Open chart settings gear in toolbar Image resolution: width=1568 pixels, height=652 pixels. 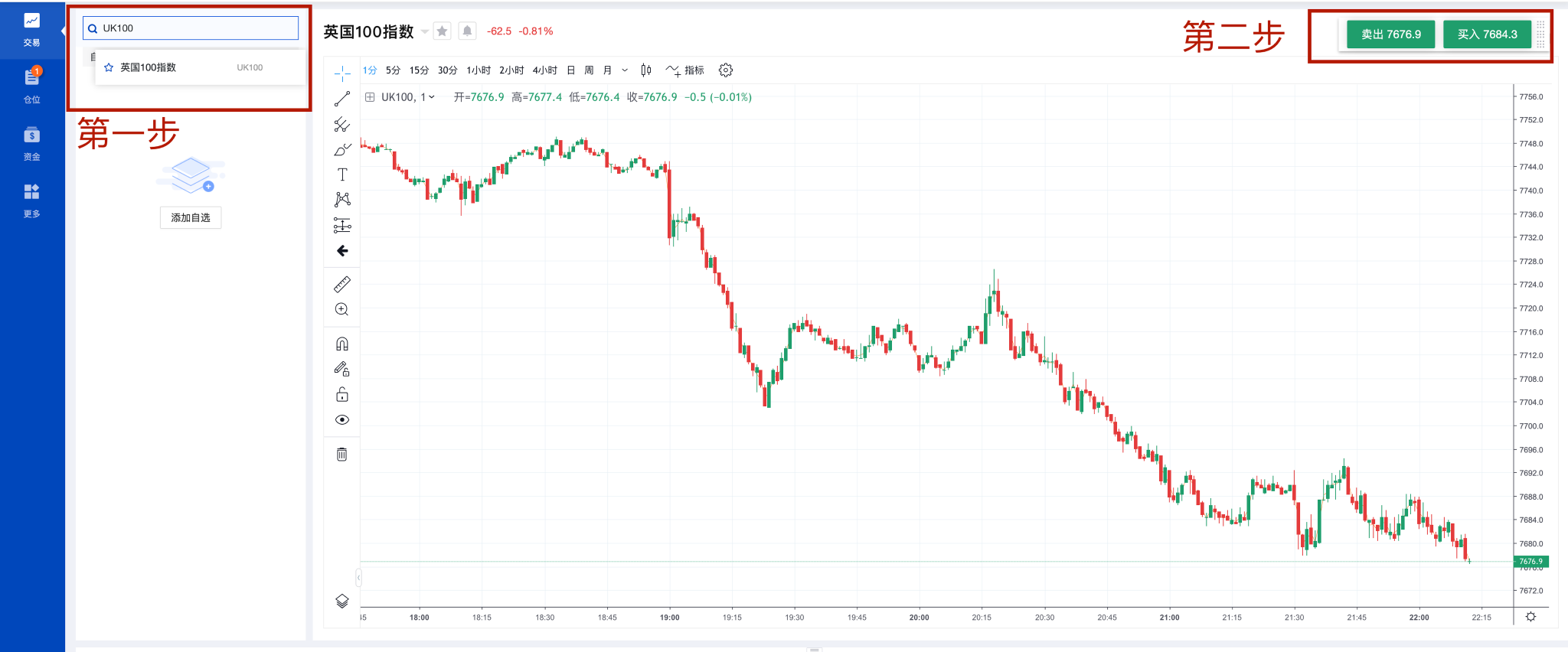point(726,70)
